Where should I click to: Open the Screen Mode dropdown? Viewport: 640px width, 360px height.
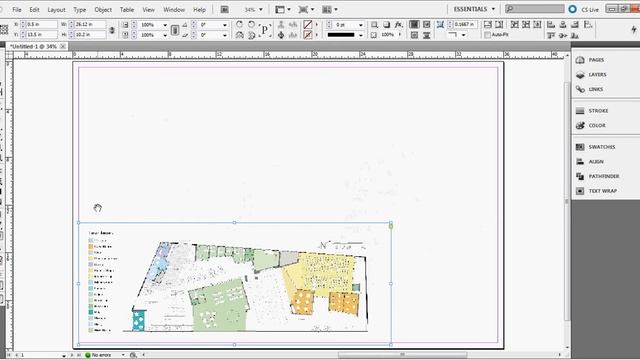point(306,9)
